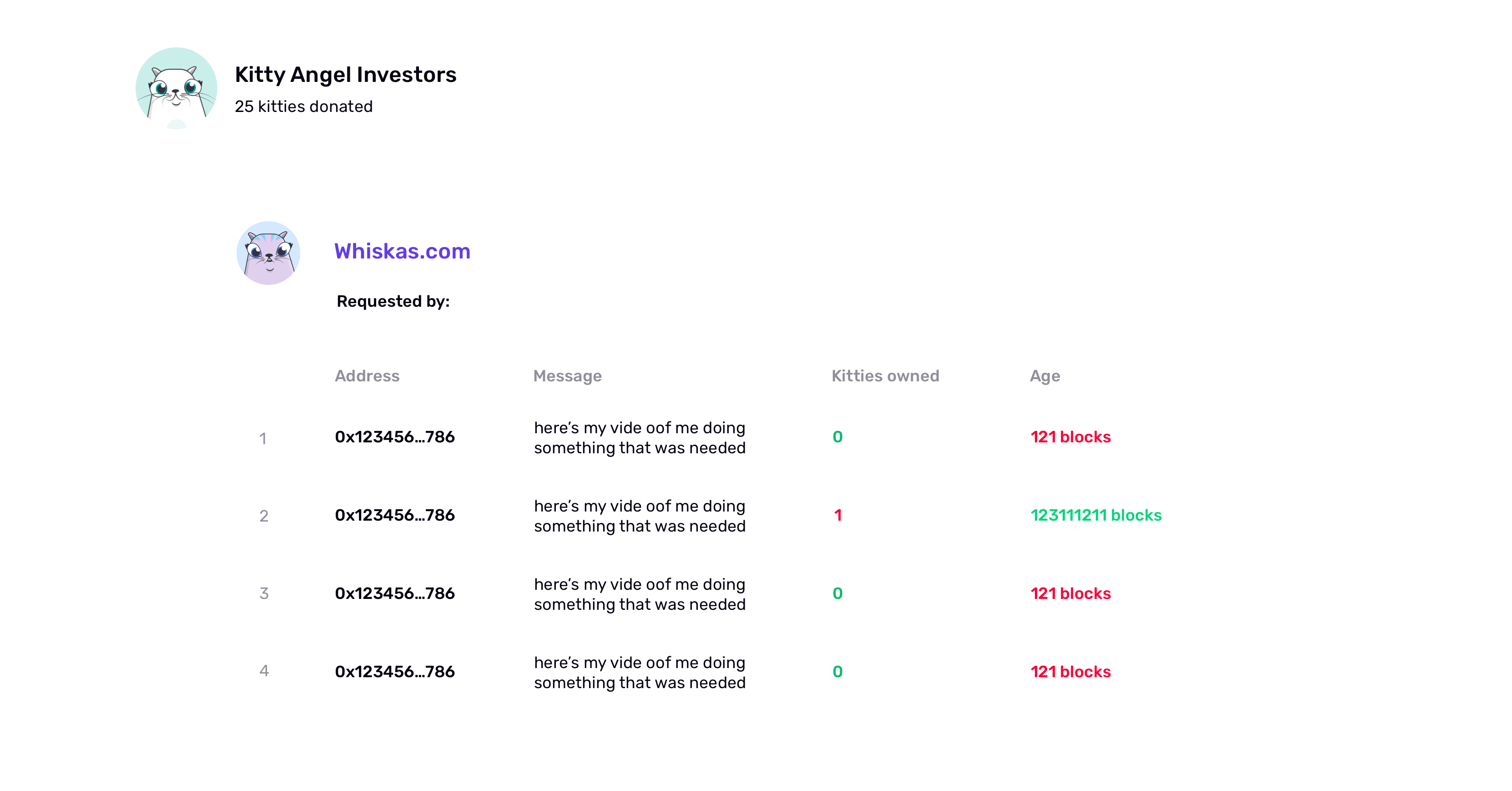Select address 0x123456...786 in row 4
Screen dimensions: 1512x791
coord(394,671)
